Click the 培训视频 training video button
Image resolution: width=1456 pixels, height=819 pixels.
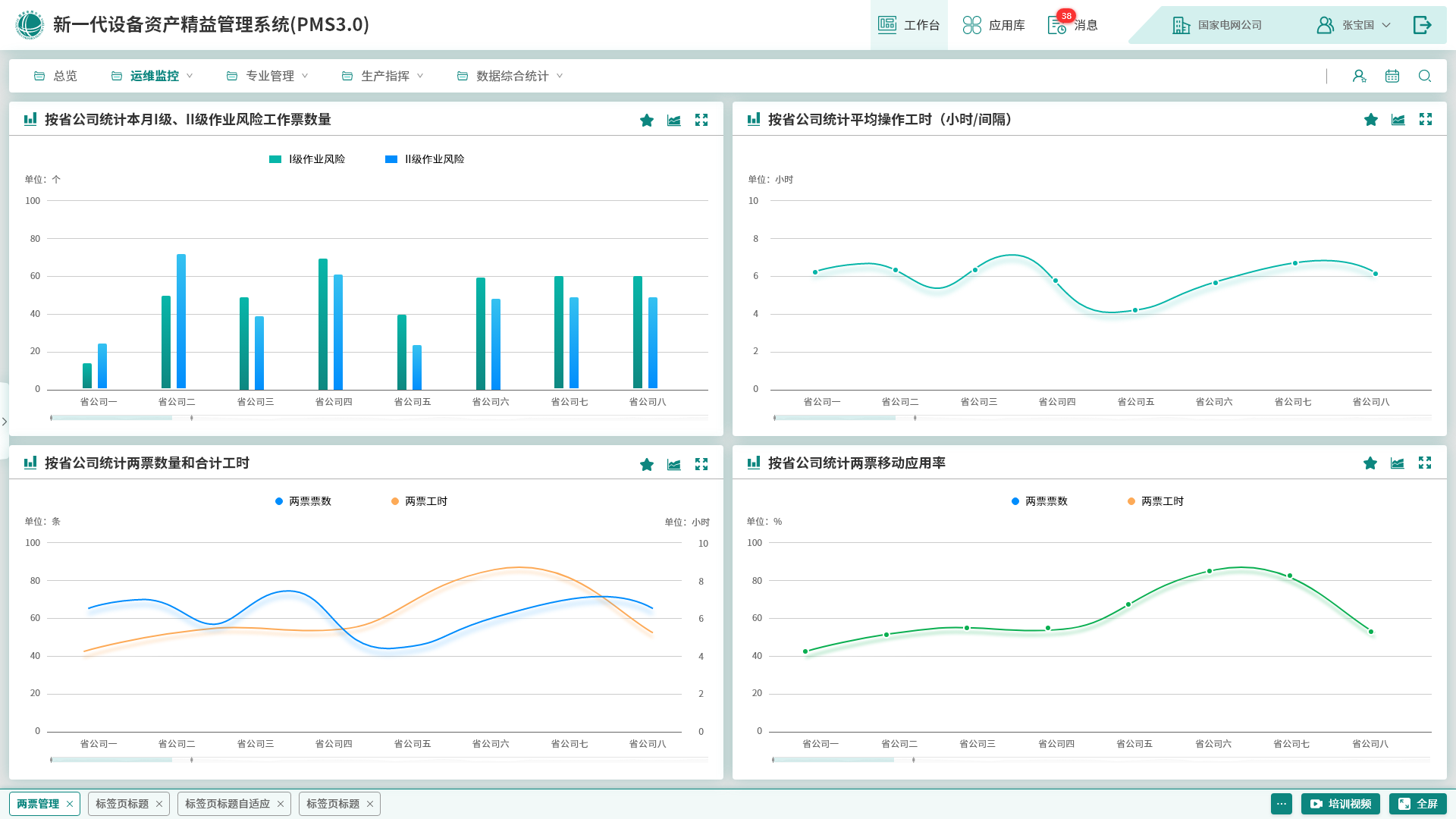pyautogui.click(x=1340, y=804)
